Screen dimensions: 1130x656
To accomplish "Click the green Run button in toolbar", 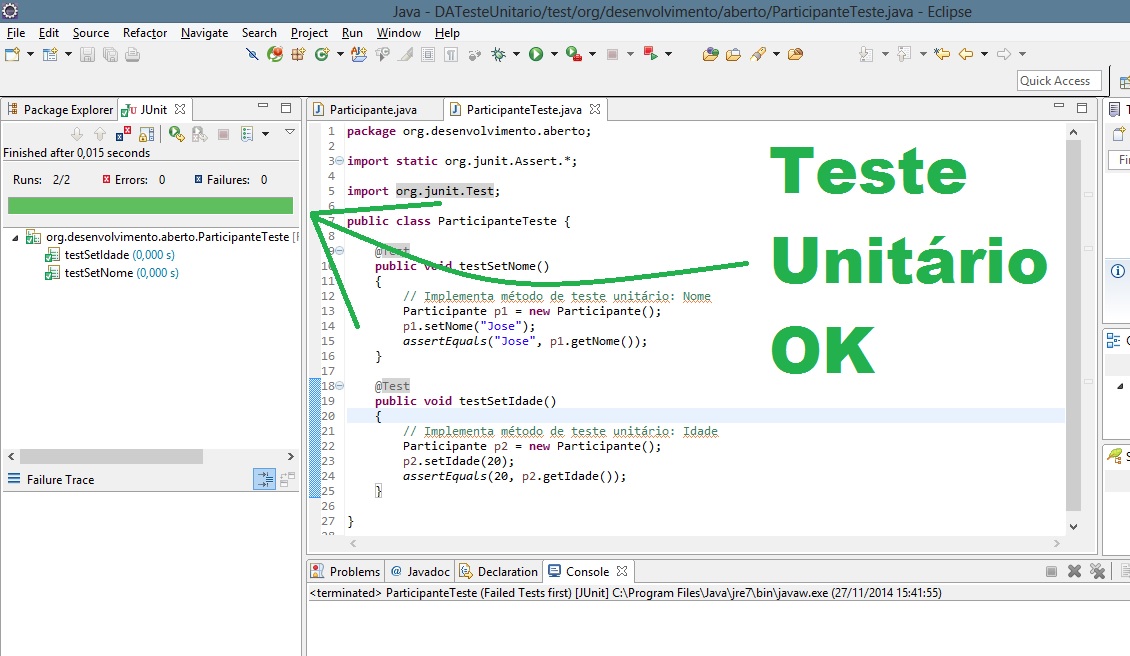I will click(536, 54).
